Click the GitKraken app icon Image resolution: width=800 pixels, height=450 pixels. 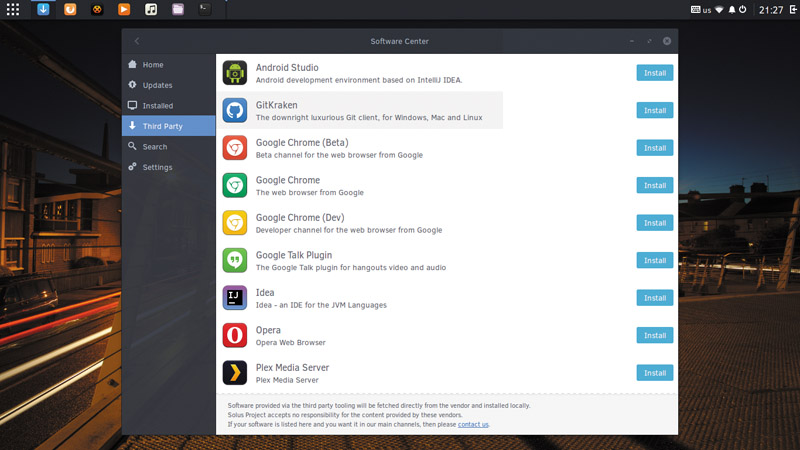[235, 110]
